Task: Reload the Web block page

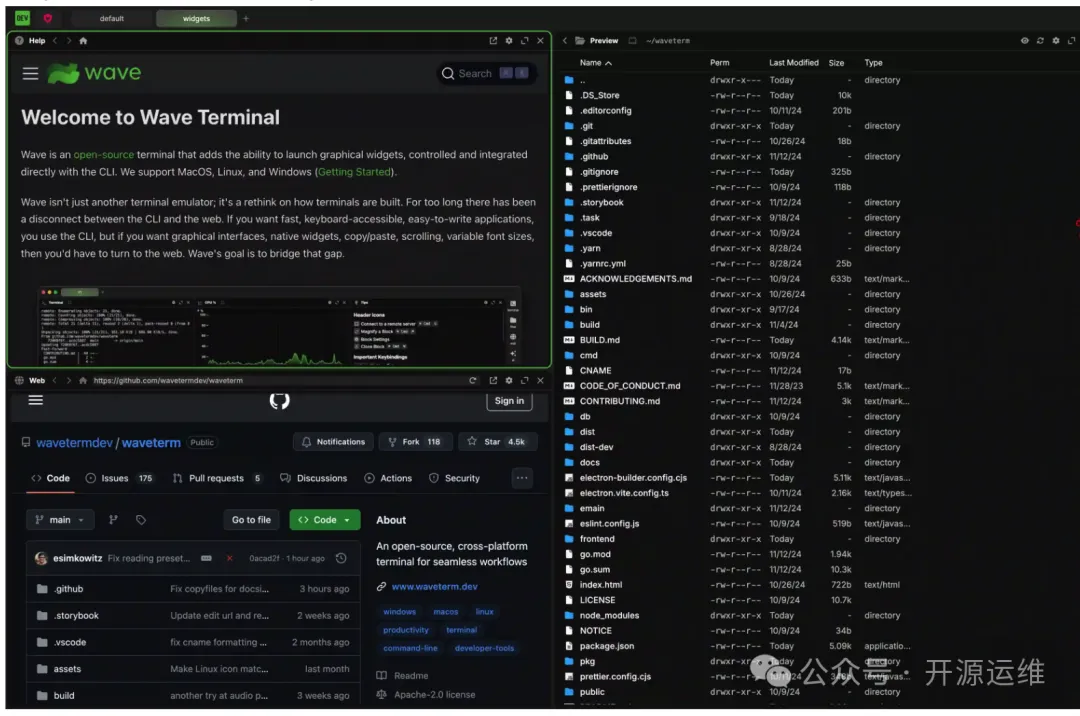Action: tap(473, 381)
